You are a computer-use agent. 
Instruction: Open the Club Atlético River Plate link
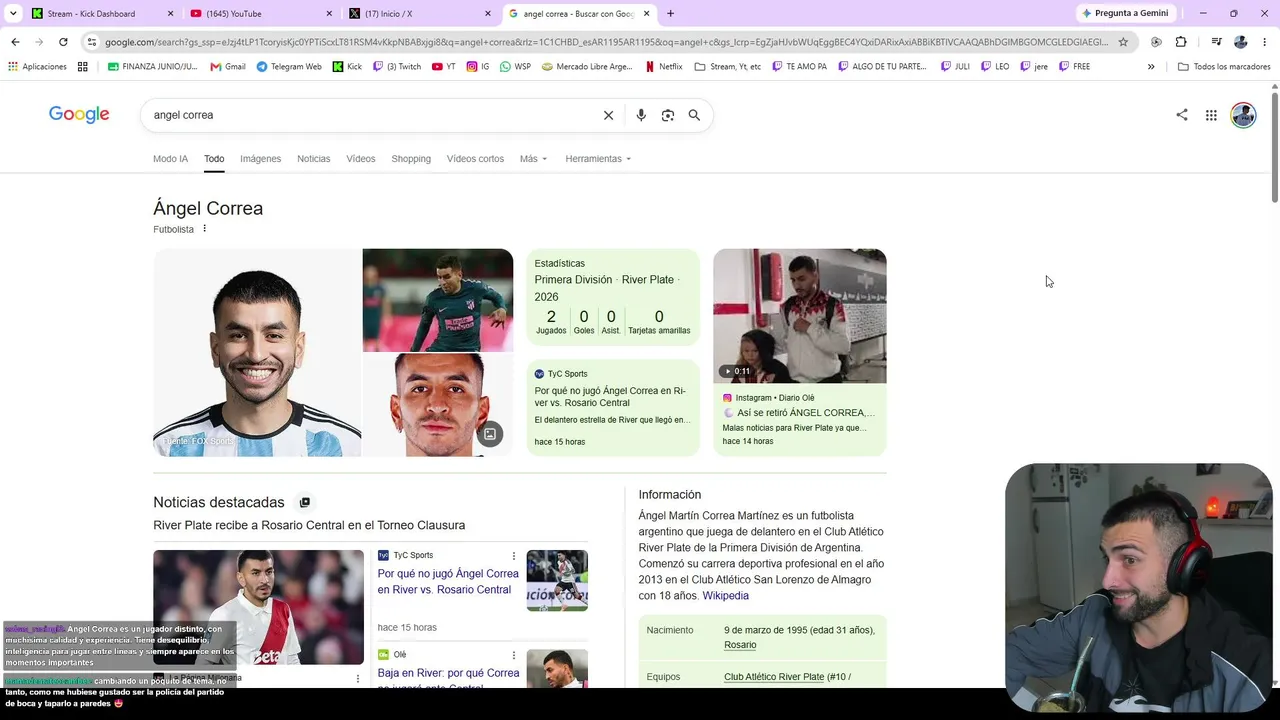[774, 677]
